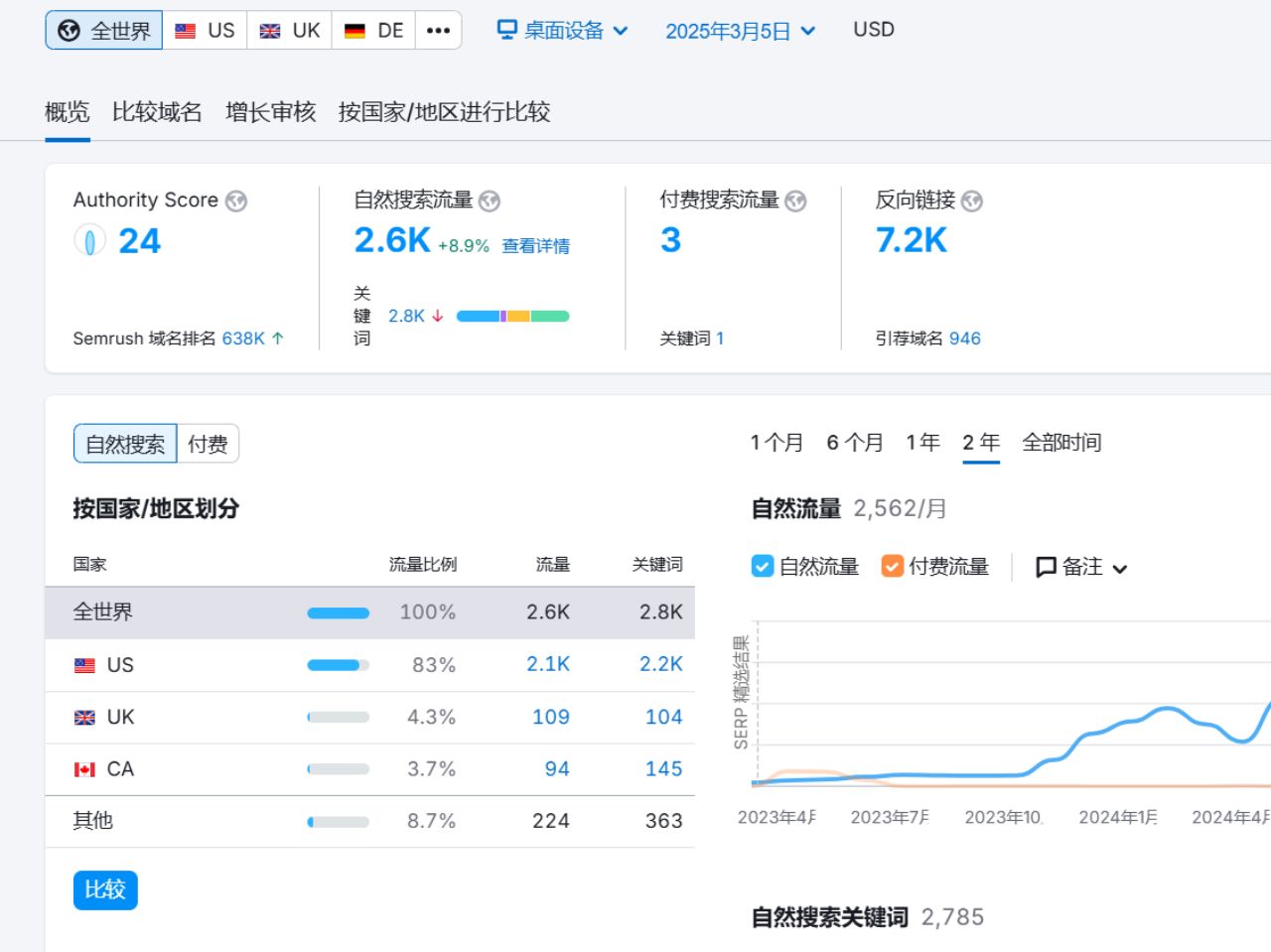Image resolution: width=1271 pixels, height=952 pixels.
Task: Toggle 付费流量 checkbox
Action: (x=892, y=567)
